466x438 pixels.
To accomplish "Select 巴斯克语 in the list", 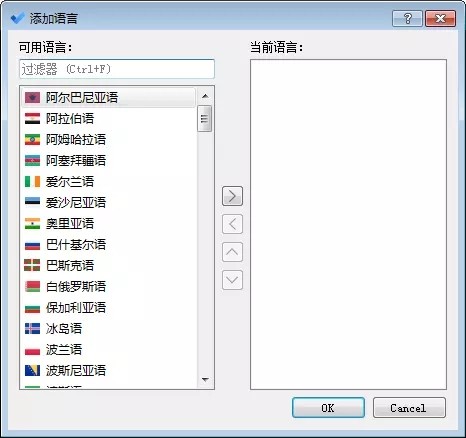I will tap(108, 266).
